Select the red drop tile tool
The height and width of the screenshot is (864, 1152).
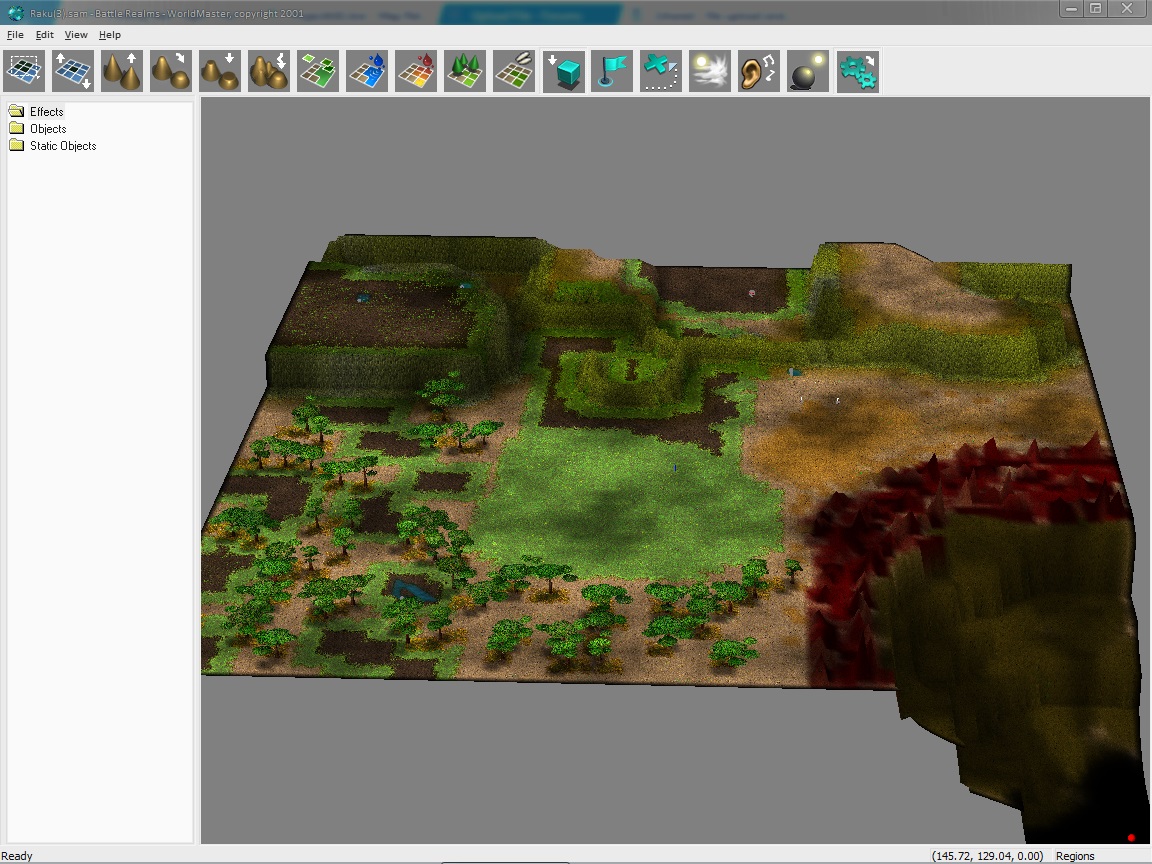pyautogui.click(x=416, y=71)
